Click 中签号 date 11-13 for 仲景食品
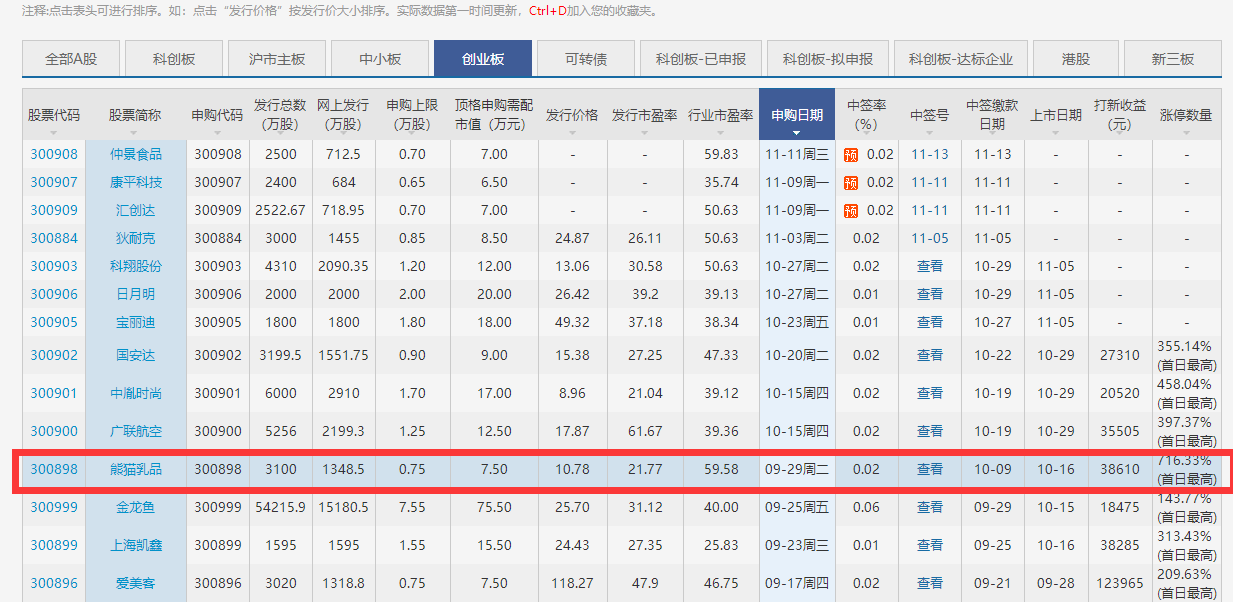This screenshot has width=1233, height=602. (x=930, y=154)
